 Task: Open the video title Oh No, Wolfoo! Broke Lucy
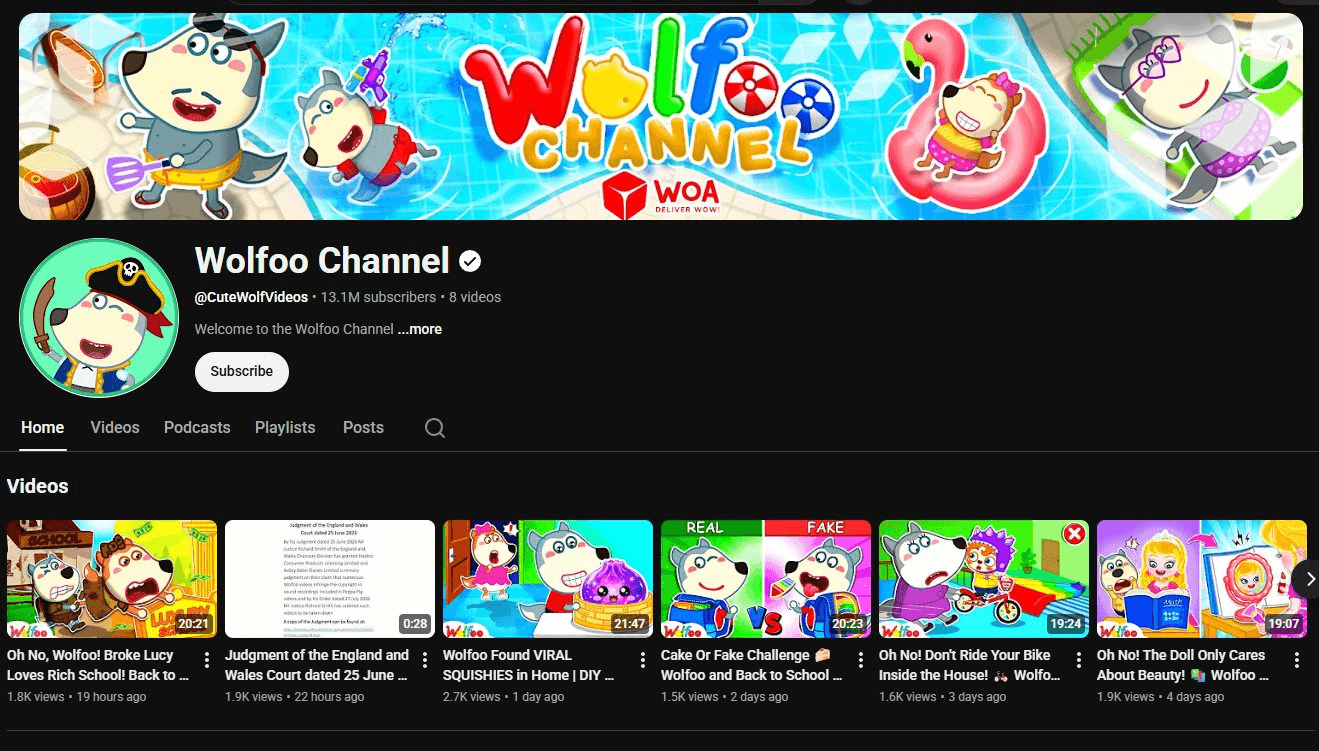98,665
